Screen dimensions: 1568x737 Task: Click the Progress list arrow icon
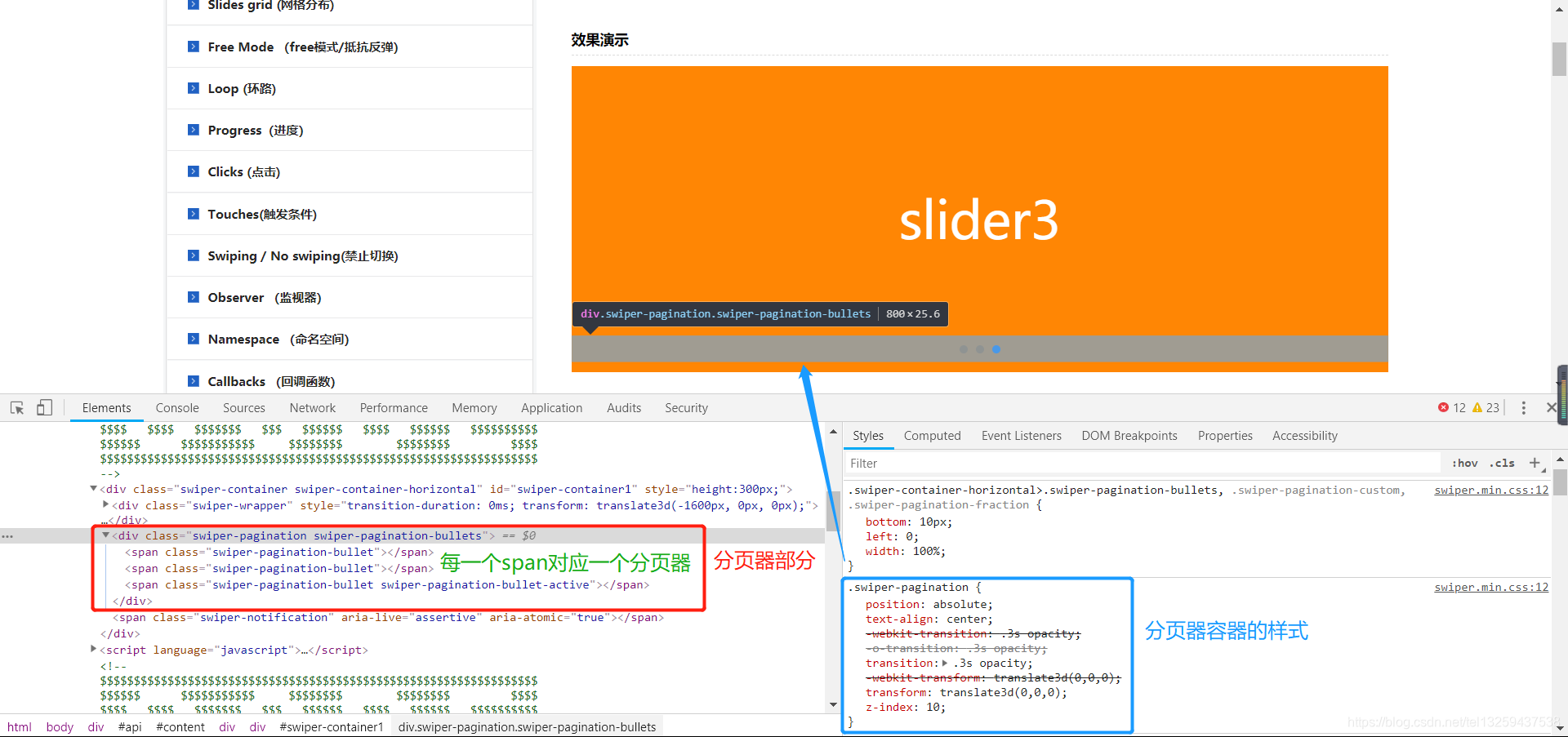[194, 130]
